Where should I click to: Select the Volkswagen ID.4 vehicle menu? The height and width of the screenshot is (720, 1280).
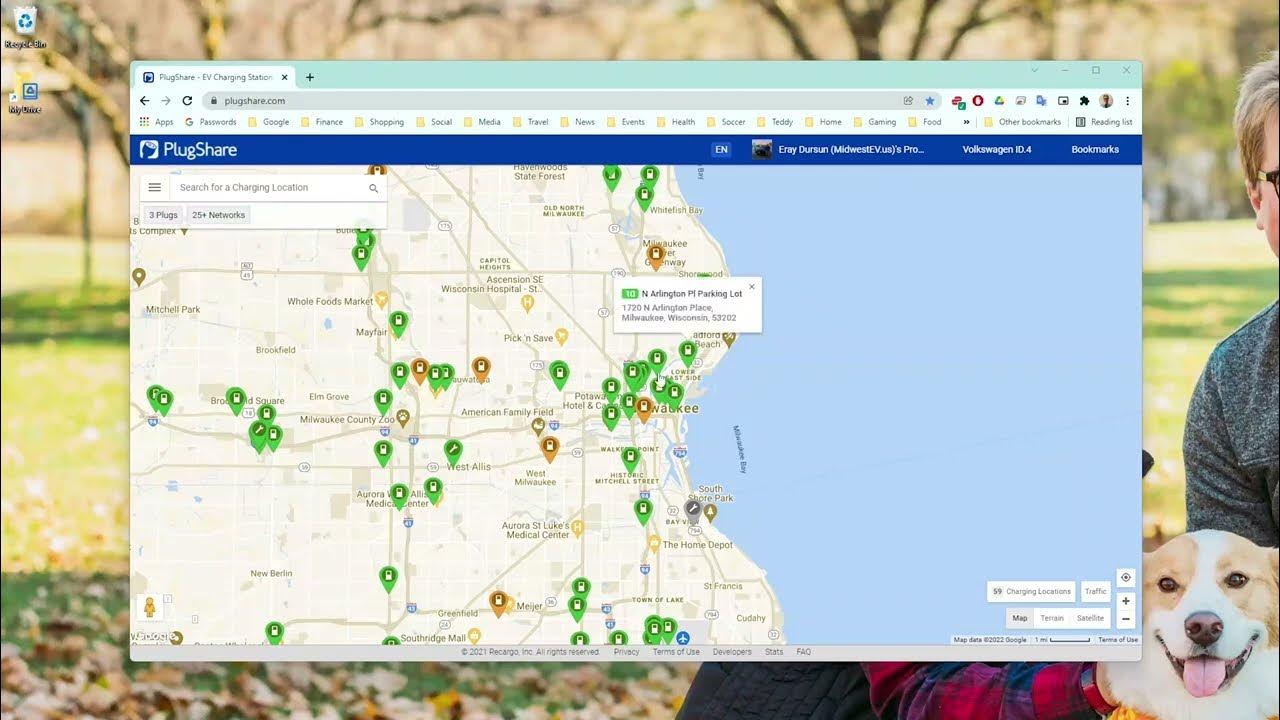tap(997, 149)
